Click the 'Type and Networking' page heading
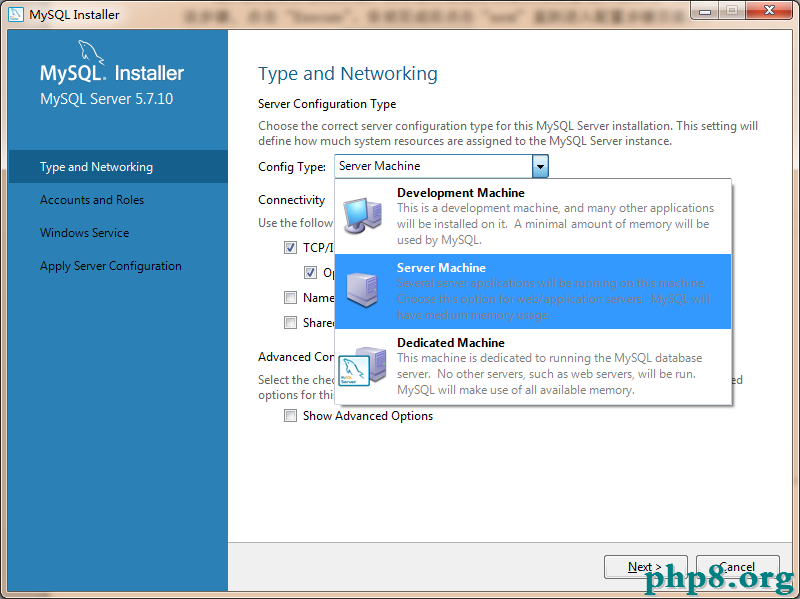This screenshot has height=599, width=800. (347, 74)
